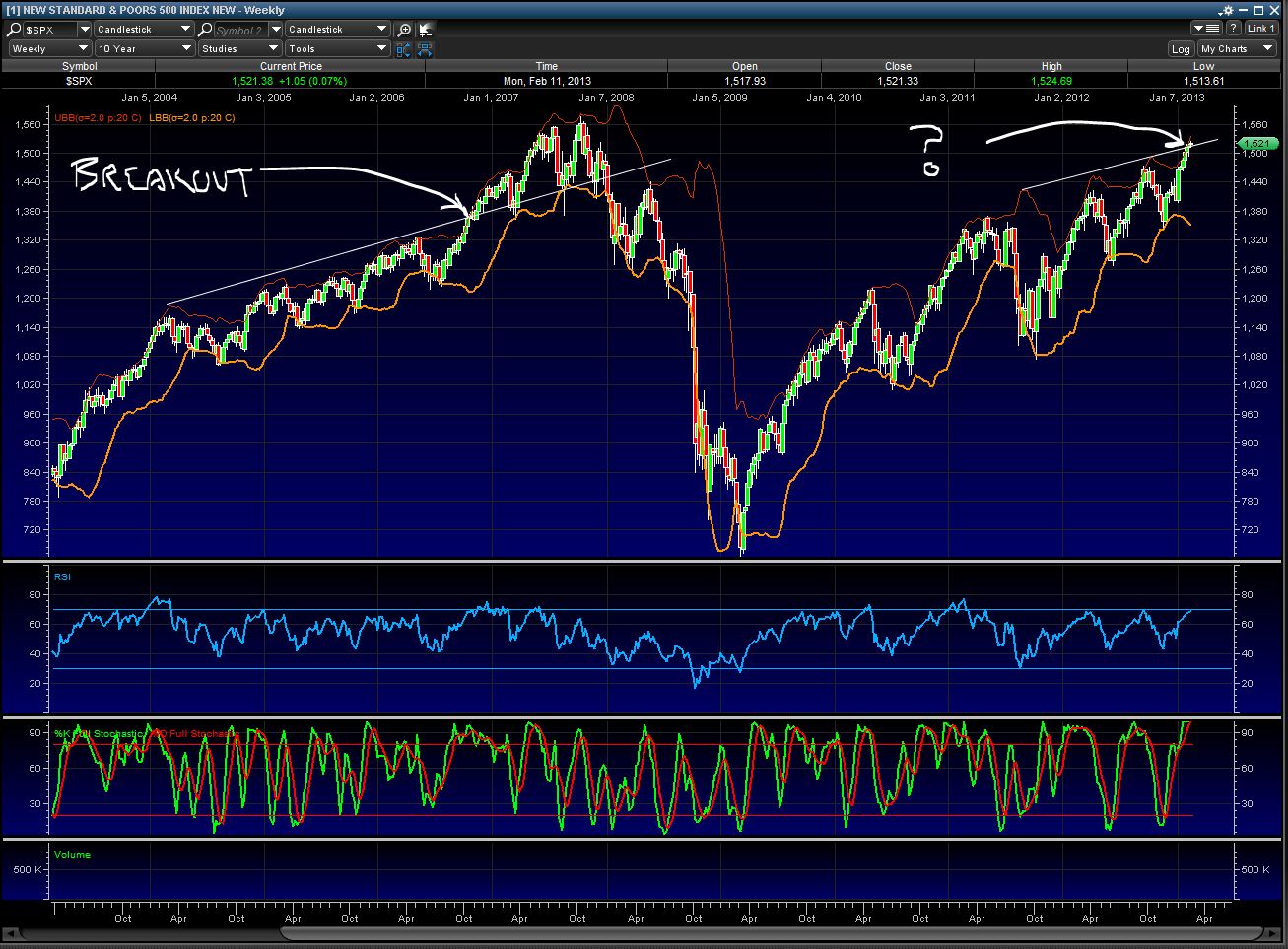Click the symbol search magnifier icon
The image size is (1288, 949).
(15, 30)
